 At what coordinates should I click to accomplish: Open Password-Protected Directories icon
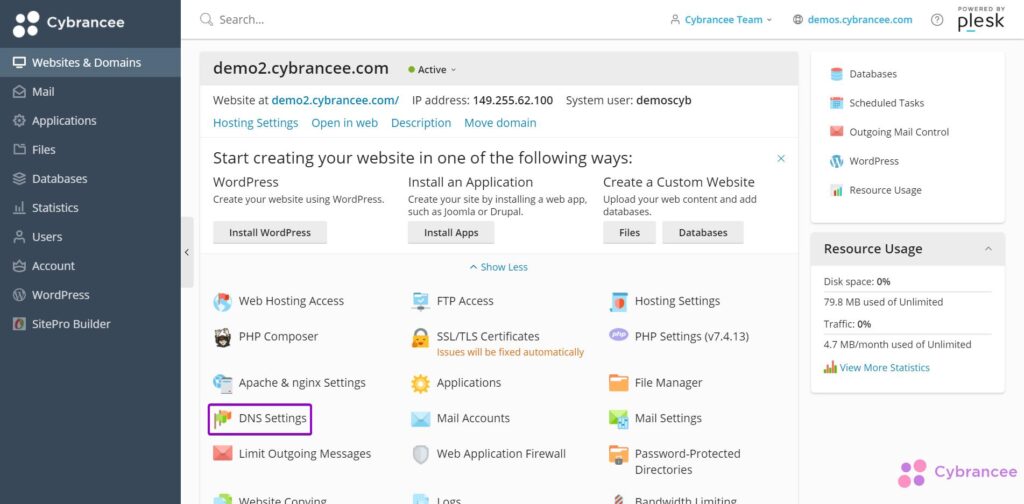click(x=618, y=455)
